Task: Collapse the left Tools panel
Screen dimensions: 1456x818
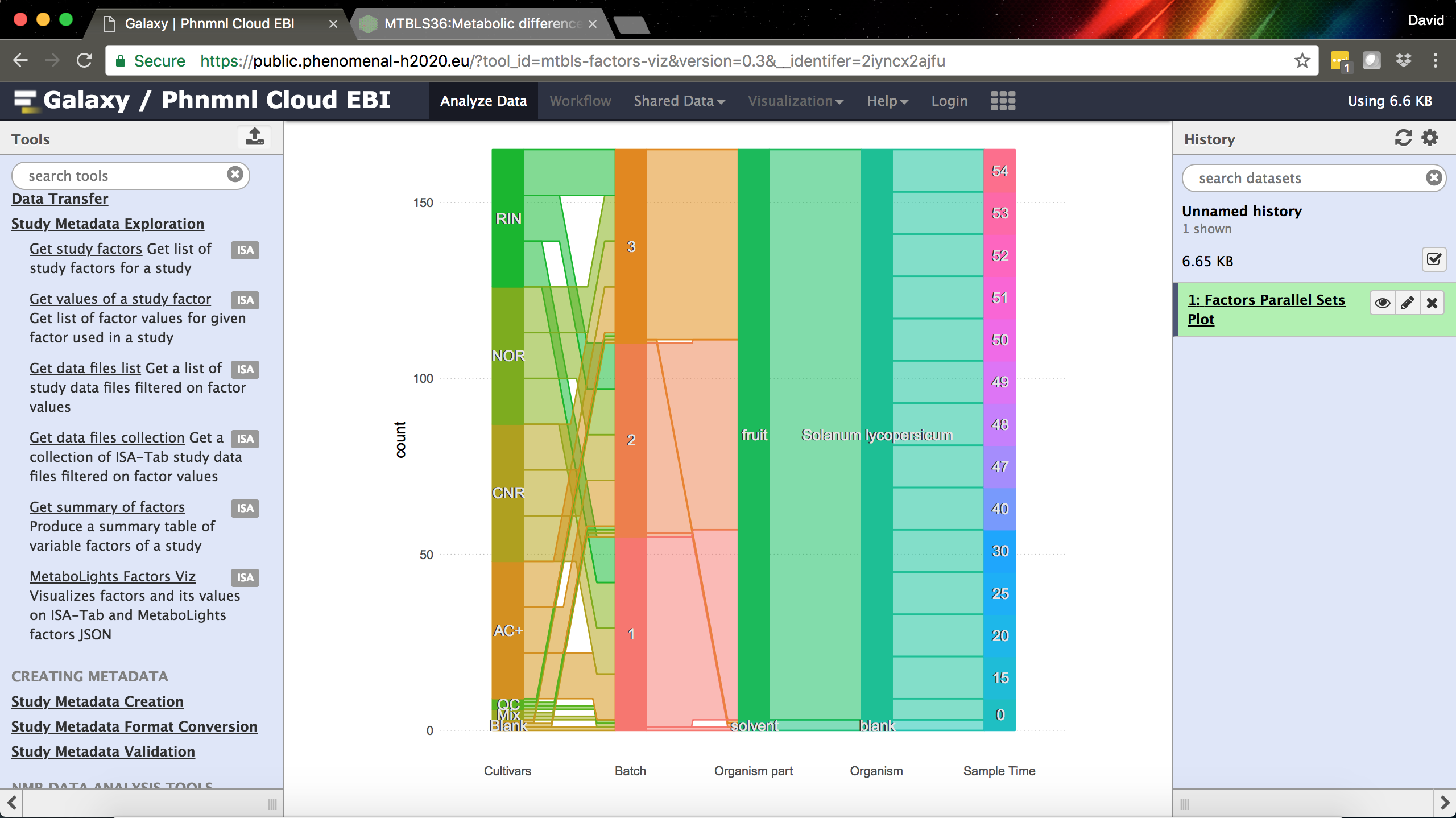Action: coord(11,803)
